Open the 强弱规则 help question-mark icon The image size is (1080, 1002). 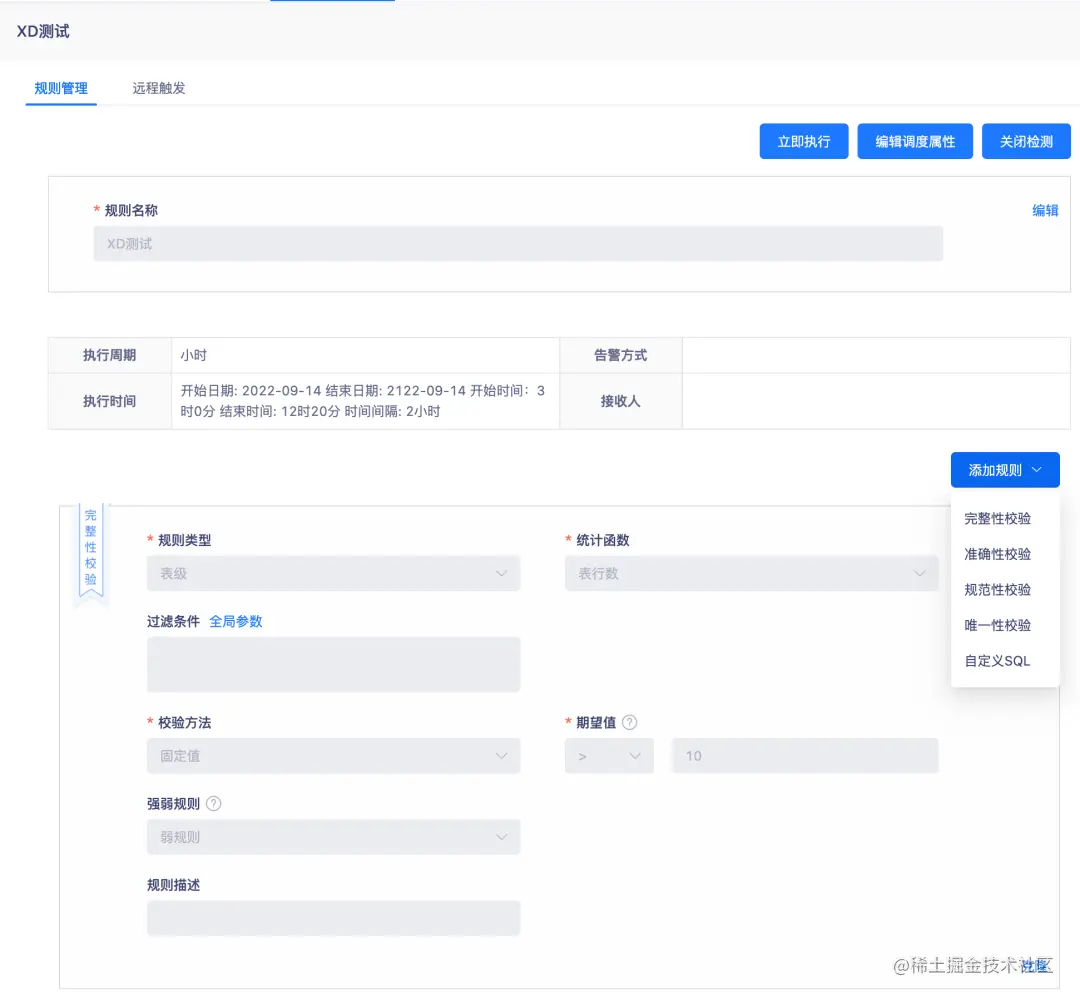click(214, 804)
